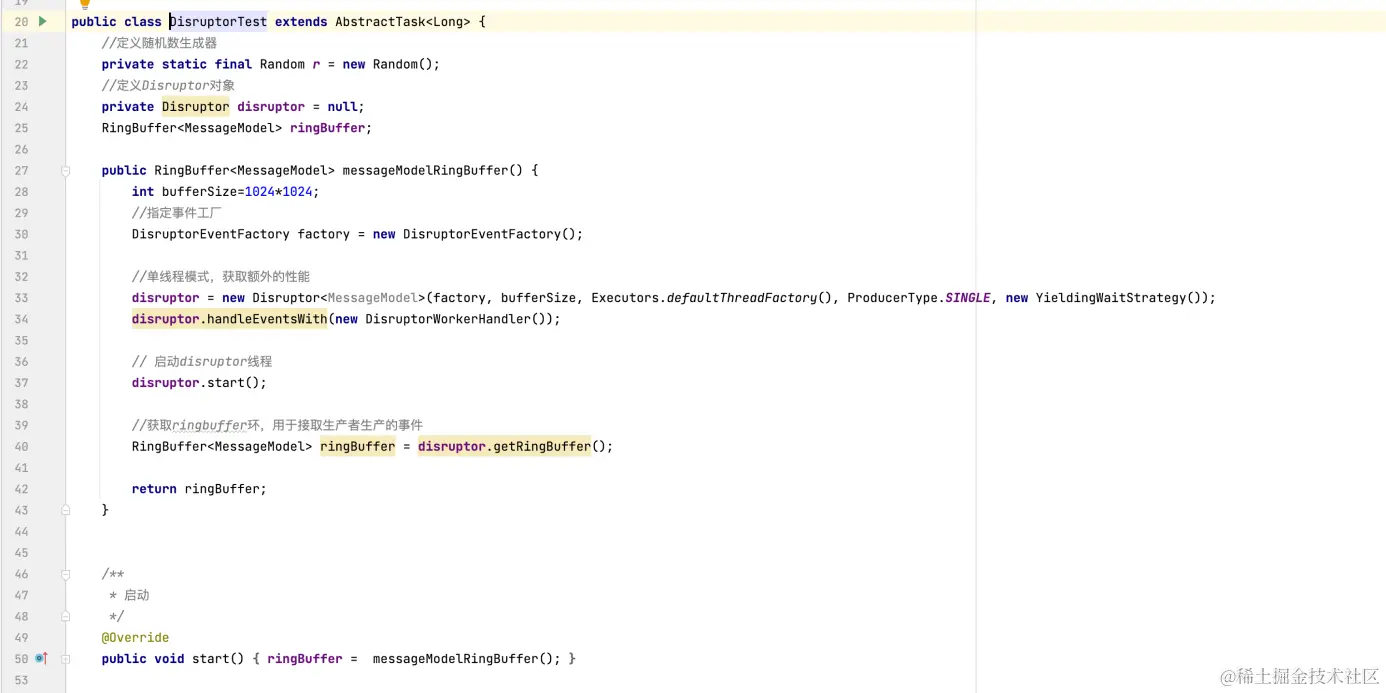
Task: Collapse the Javadoc comment starting at line 46
Action: pyautogui.click(x=66, y=575)
